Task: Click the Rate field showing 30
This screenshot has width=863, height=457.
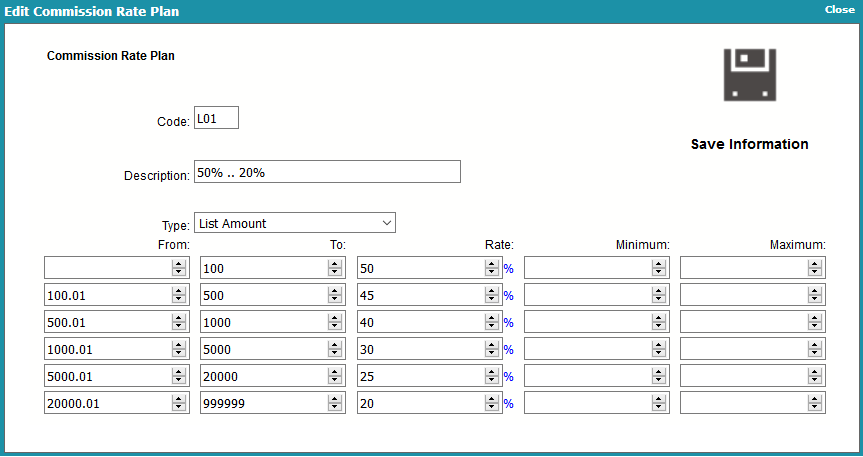Action: [429, 349]
